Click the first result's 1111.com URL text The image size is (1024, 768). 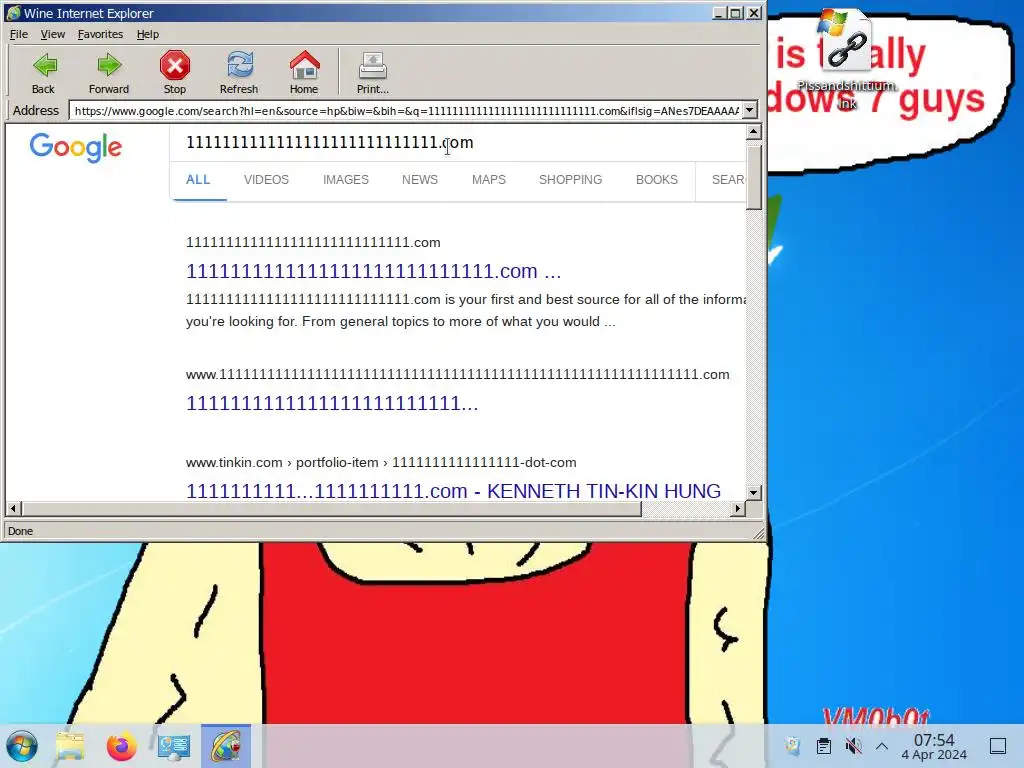[313, 242]
